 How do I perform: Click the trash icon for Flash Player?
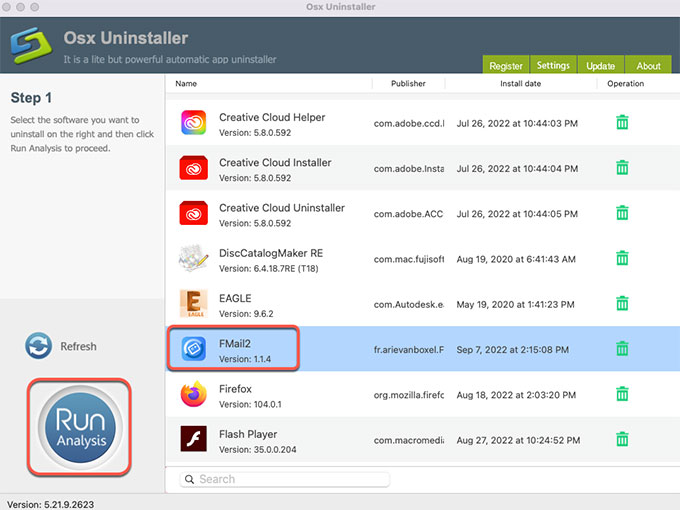pyautogui.click(x=622, y=439)
